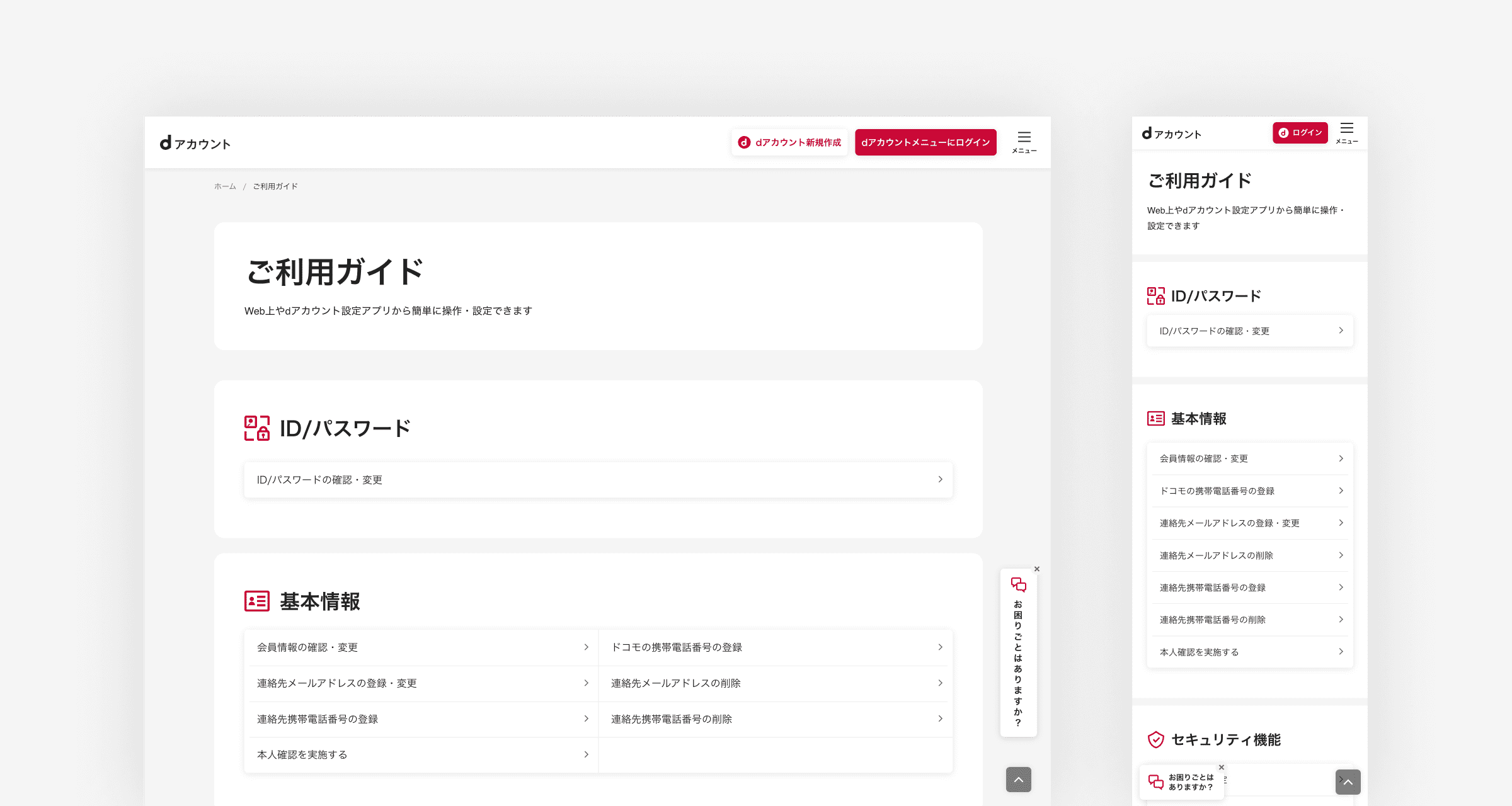This screenshot has width=1512, height=806.
Task: Click the ご利用ガイド heading in desktop view
Action: (335, 272)
